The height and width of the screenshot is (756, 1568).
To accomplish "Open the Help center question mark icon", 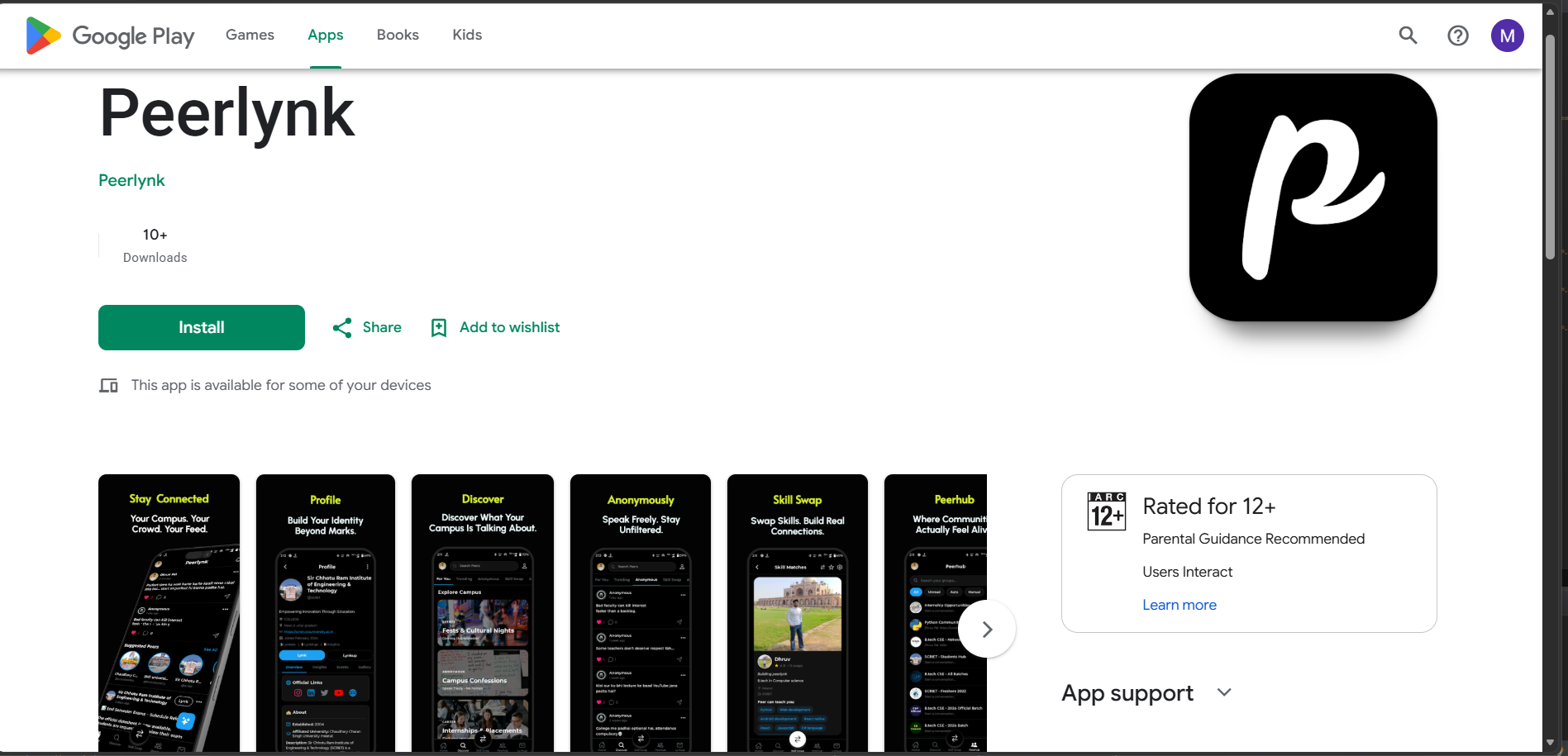I will 1458,36.
